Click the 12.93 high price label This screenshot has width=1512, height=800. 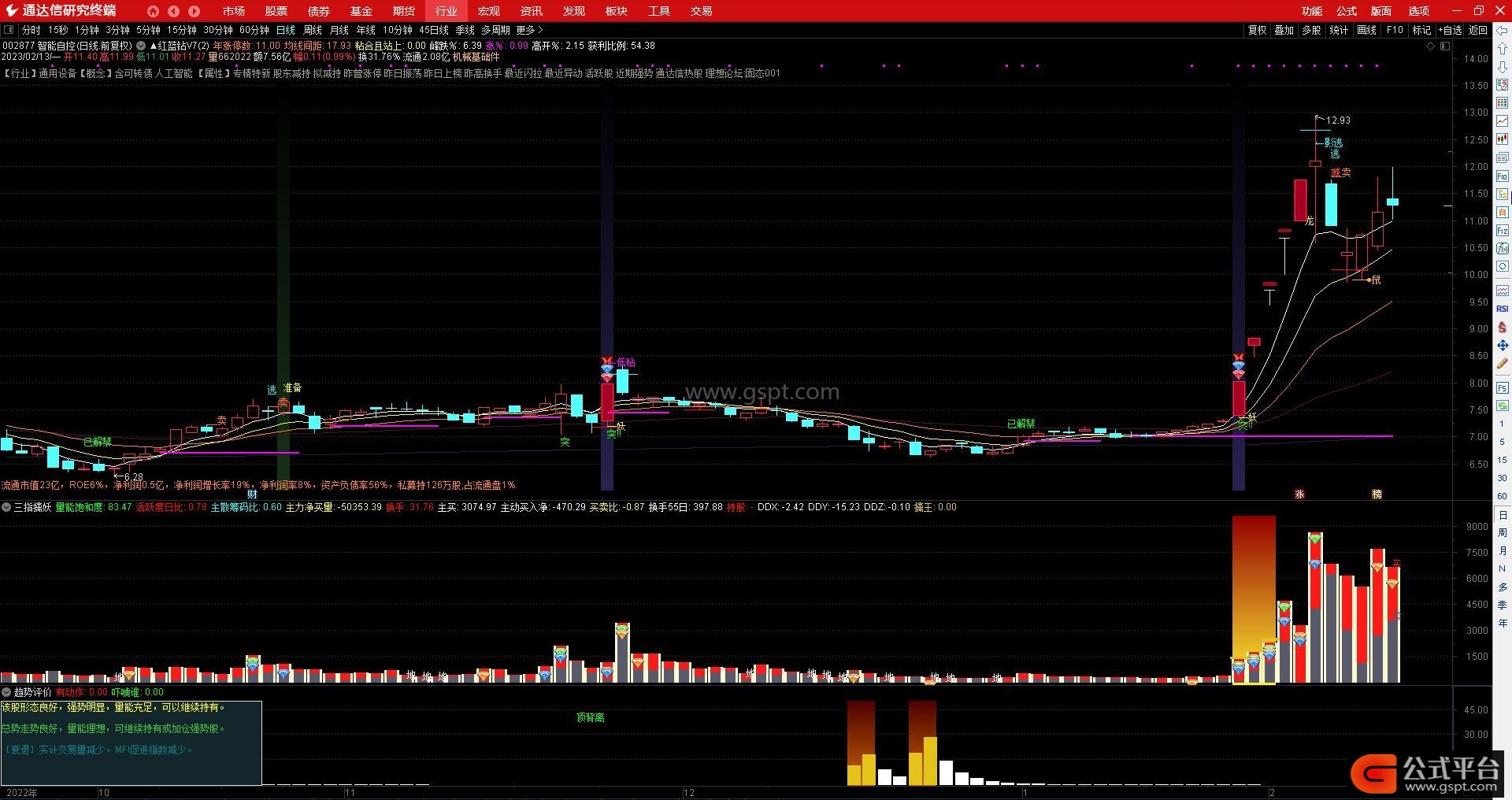1338,120
